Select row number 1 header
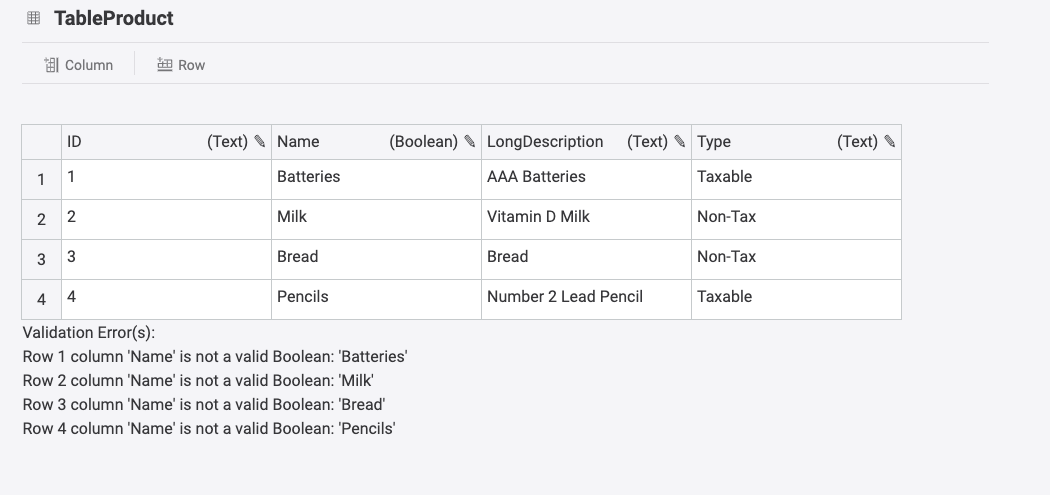 pyautogui.click(x=41, y=180)
